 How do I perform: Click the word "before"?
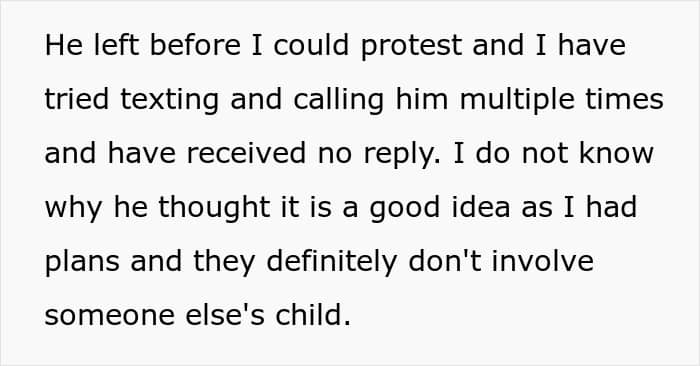195,45
